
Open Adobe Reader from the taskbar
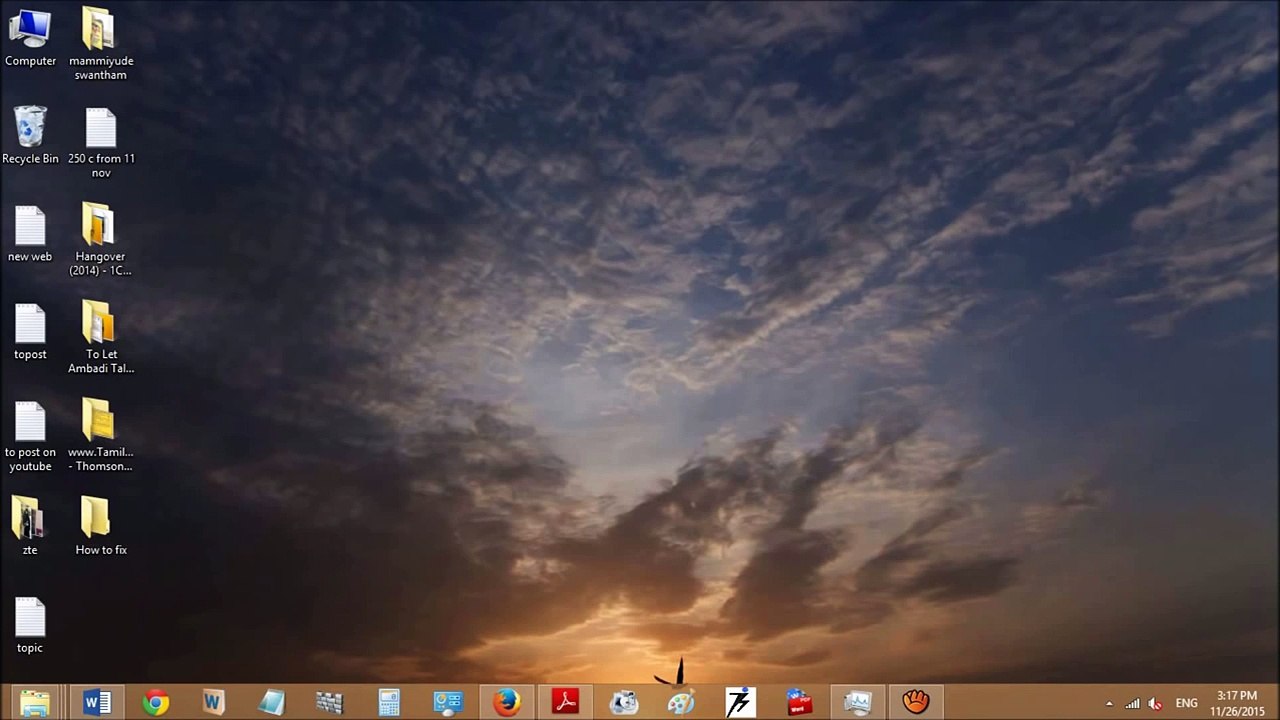point(565,702)
